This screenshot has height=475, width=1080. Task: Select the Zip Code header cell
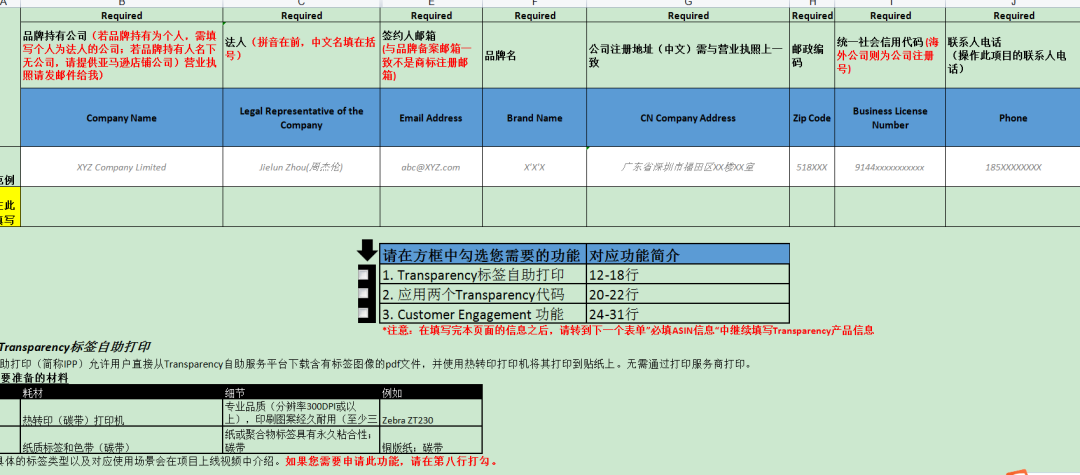coord(812,118)
